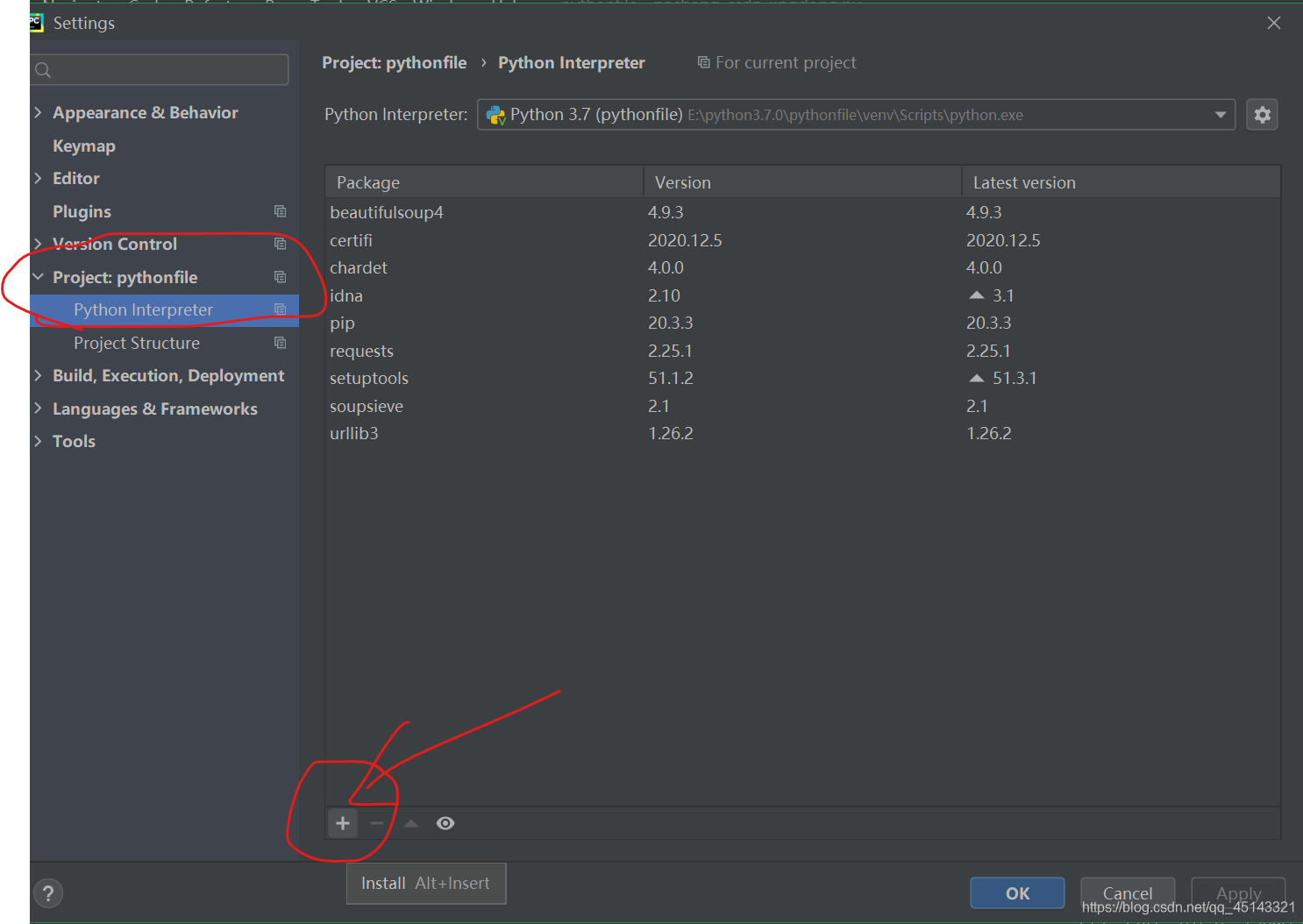This screenshot has width=1303, height=924.
Task: Select the setuptools package row
Action: [802, 378]
